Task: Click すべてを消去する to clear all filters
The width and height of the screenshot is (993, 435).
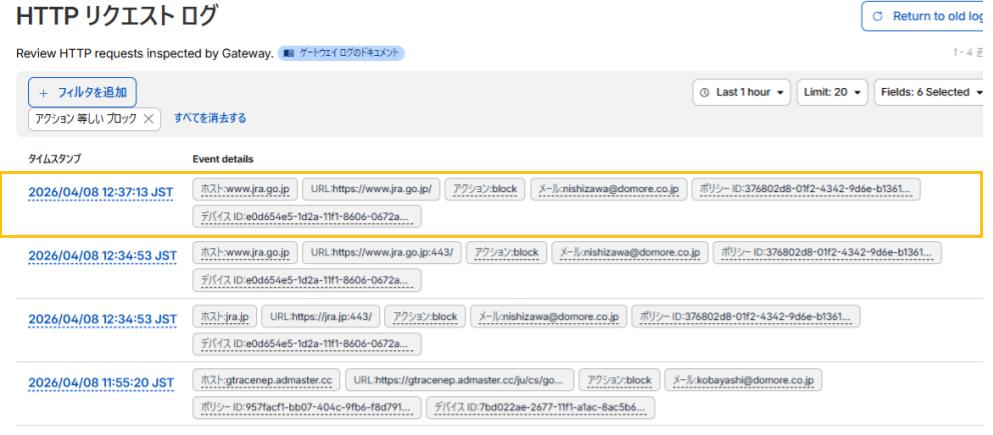Action: (210, 118)
